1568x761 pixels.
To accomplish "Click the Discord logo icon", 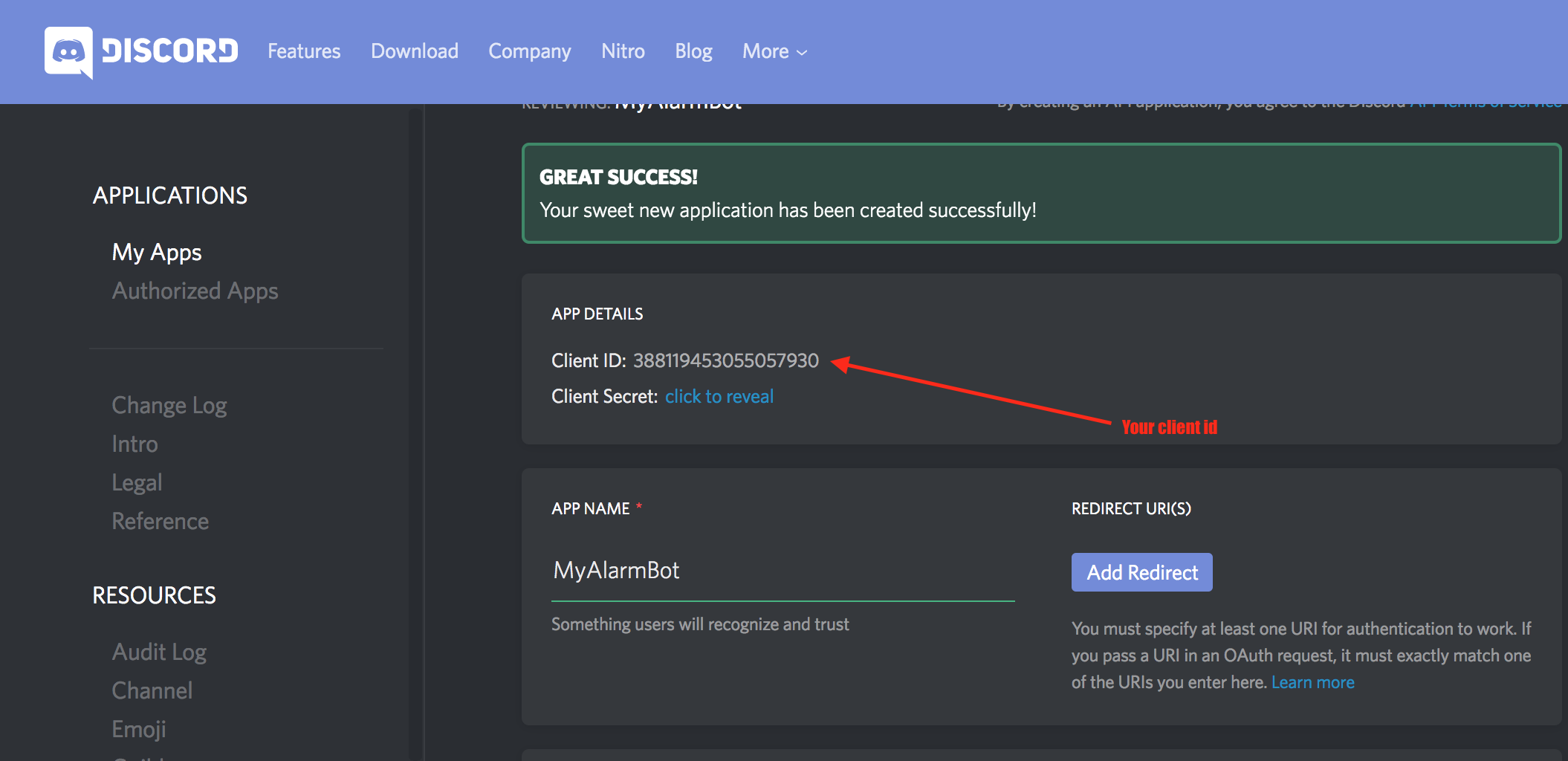I will pyautogui.click(x=69, y=51).
